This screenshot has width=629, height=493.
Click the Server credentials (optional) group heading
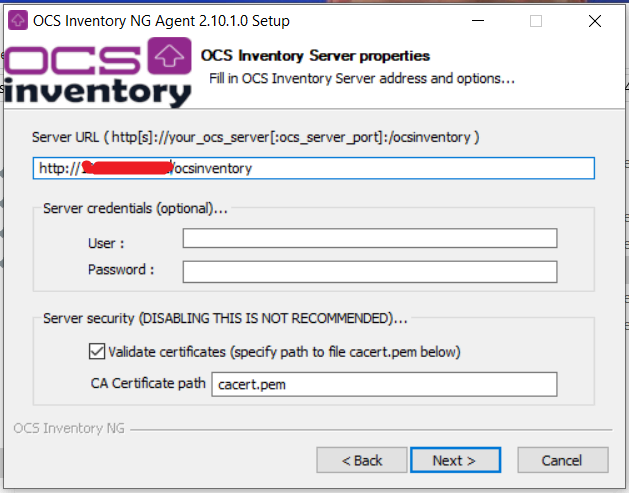pyautogui.click(x=135, y=208)
